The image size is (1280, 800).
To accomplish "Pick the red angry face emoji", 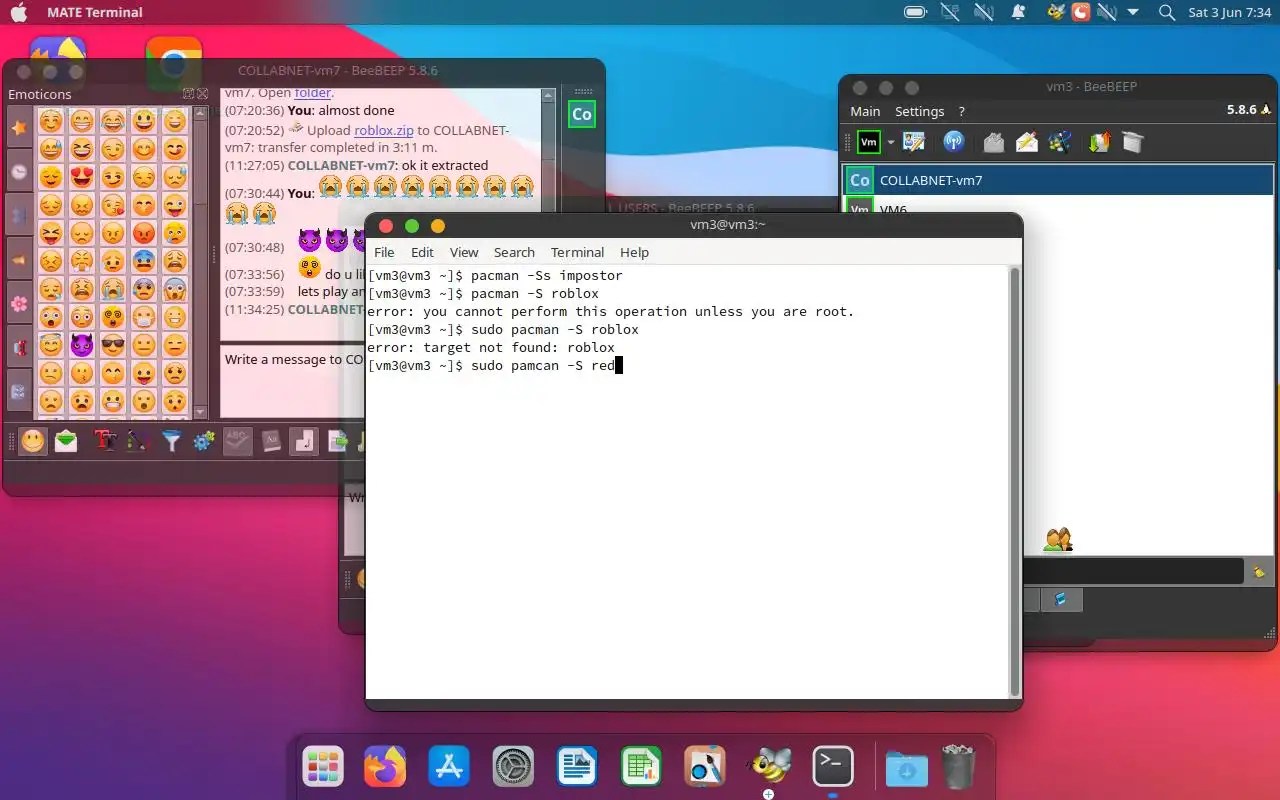I will [x=144, y=234].
